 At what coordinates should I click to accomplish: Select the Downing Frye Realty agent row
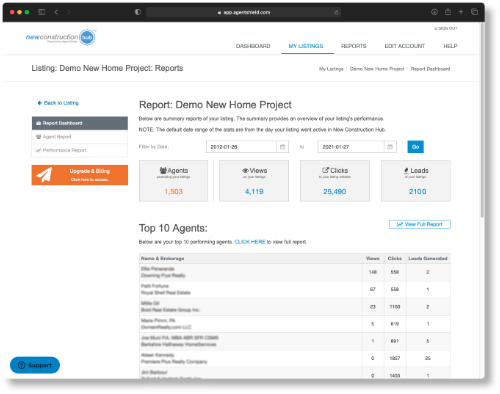(x=295, y=272)
